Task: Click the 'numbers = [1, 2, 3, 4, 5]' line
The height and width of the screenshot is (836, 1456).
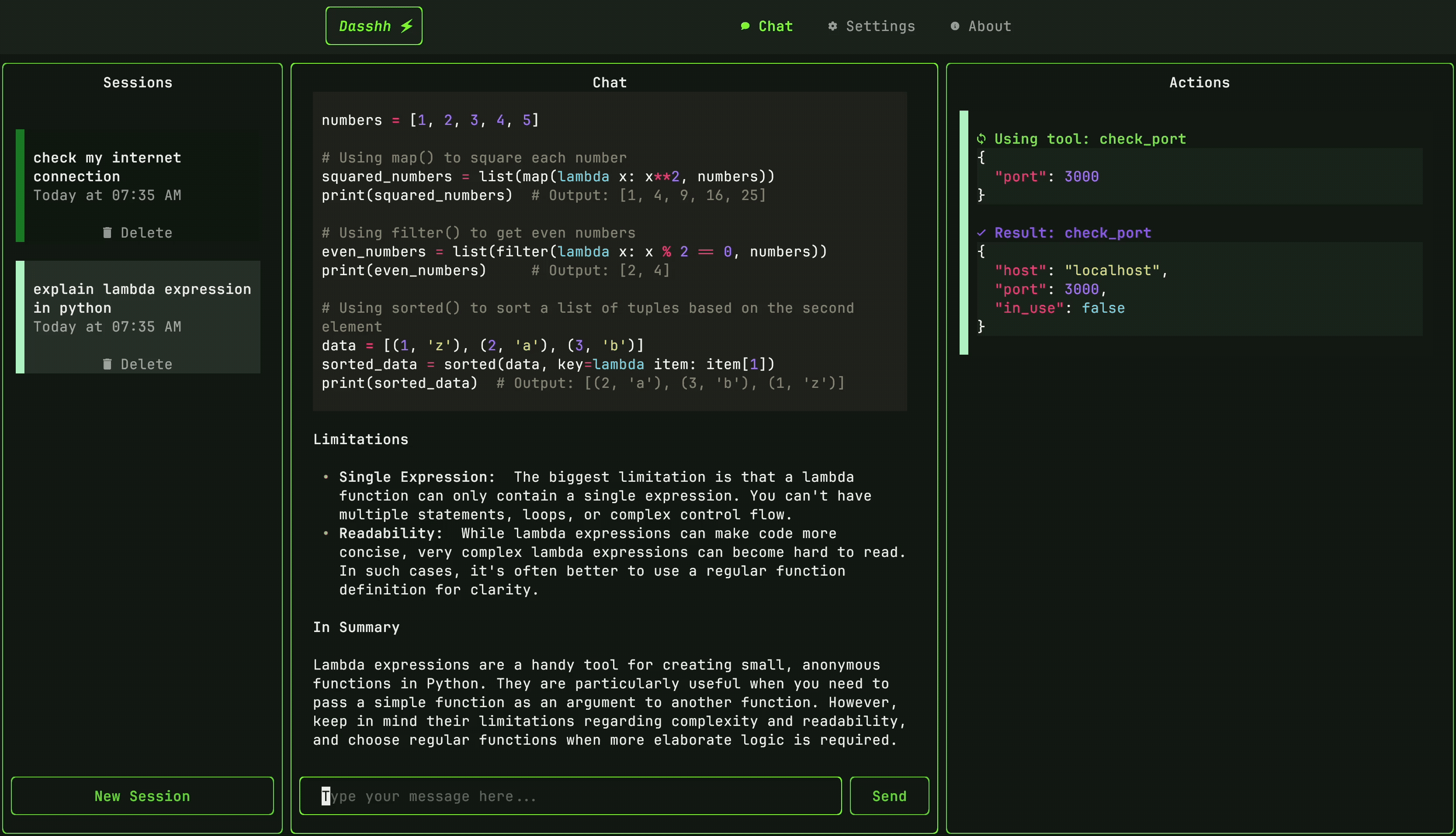Action: [x=430, y=120]
